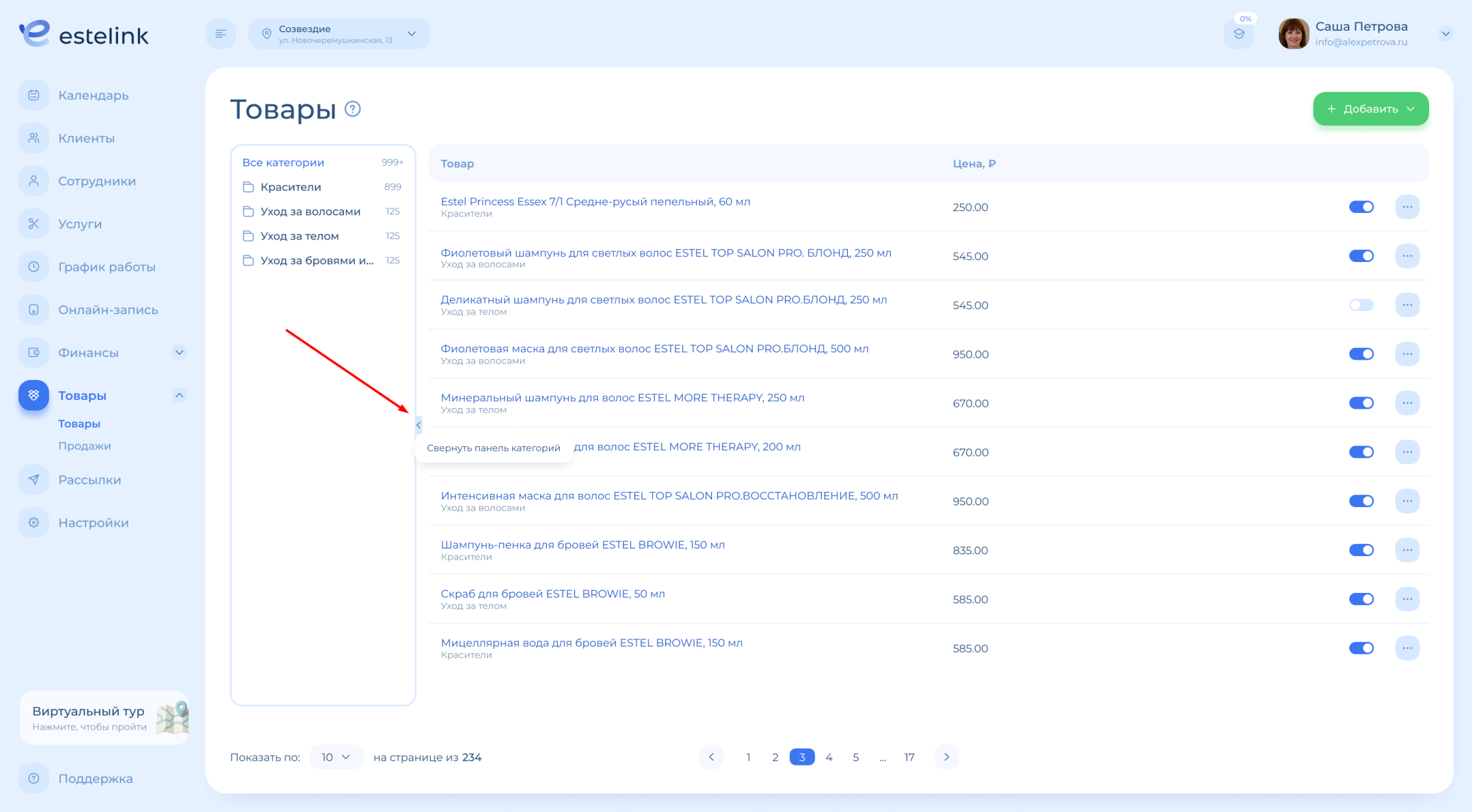Open the Созвездие location dropdown
Viewport: 1472px width, 812px height.
tap(339, 33)
